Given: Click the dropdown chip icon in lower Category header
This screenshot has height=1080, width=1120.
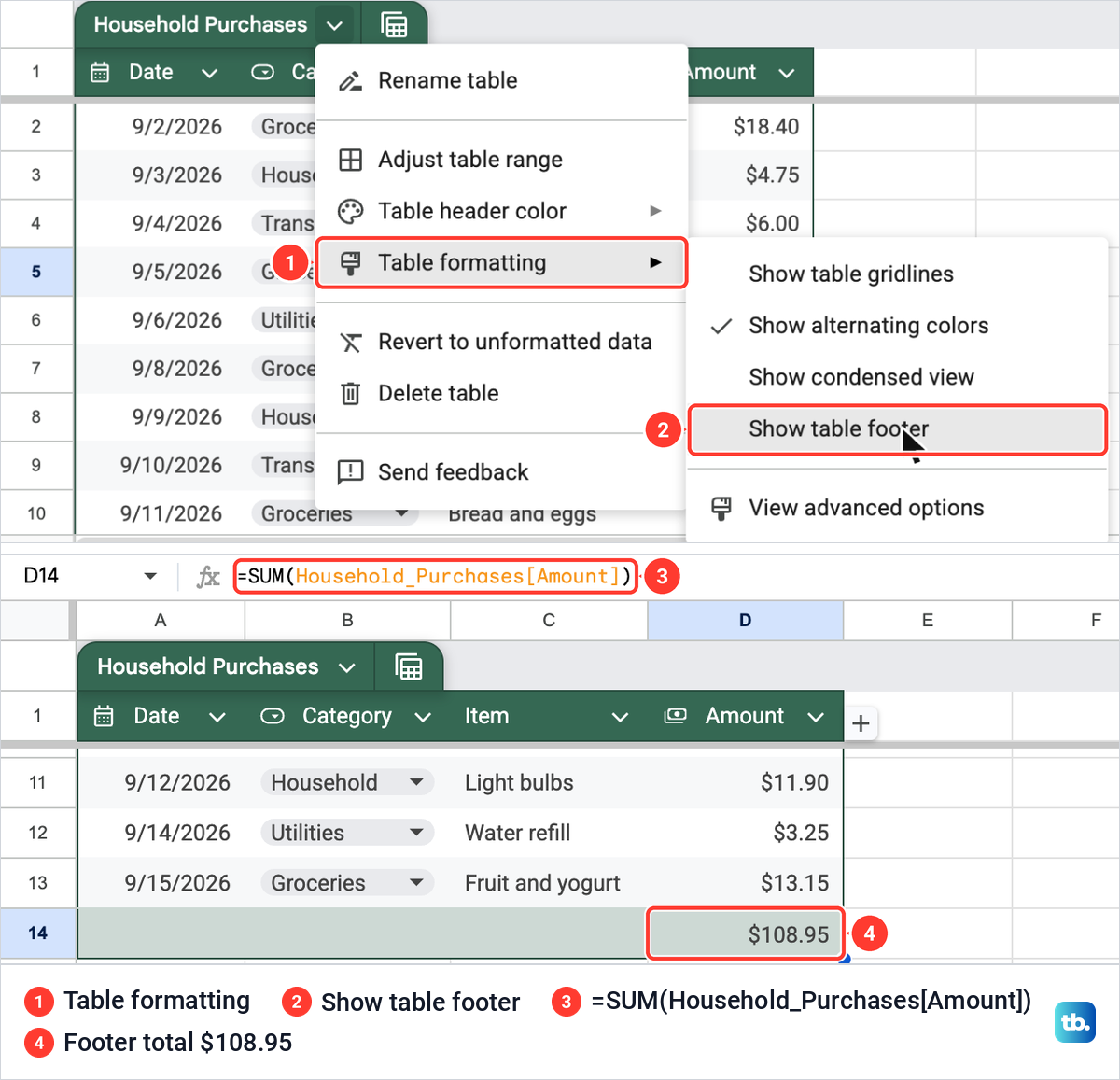Looking at the screenshot, I should point(273,716).
